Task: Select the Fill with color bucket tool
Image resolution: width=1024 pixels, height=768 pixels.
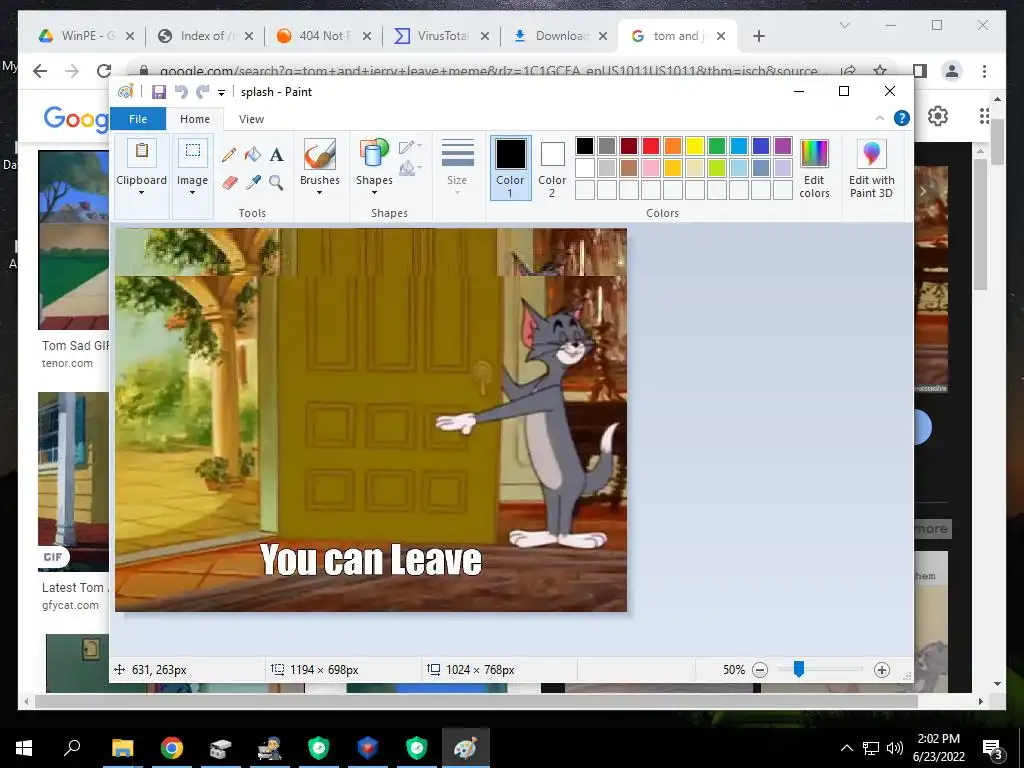Action: click(253, 155)
